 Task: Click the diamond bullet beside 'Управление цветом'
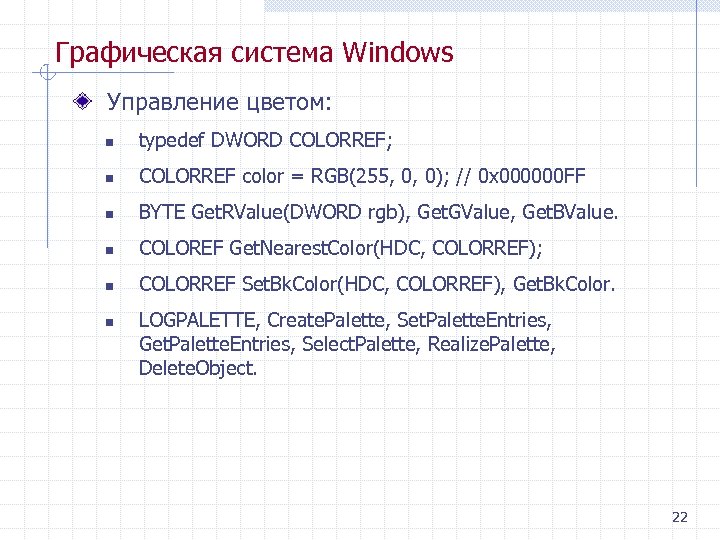[83, 101]
